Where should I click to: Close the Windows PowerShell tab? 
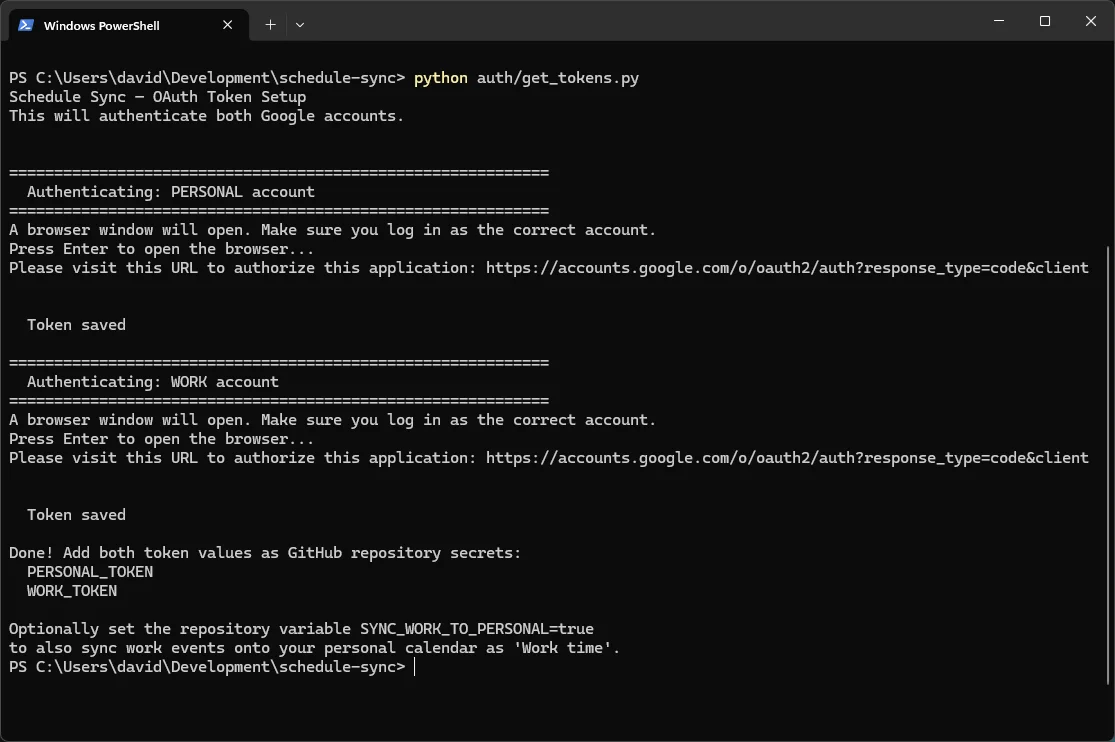[x=227, y=25]
